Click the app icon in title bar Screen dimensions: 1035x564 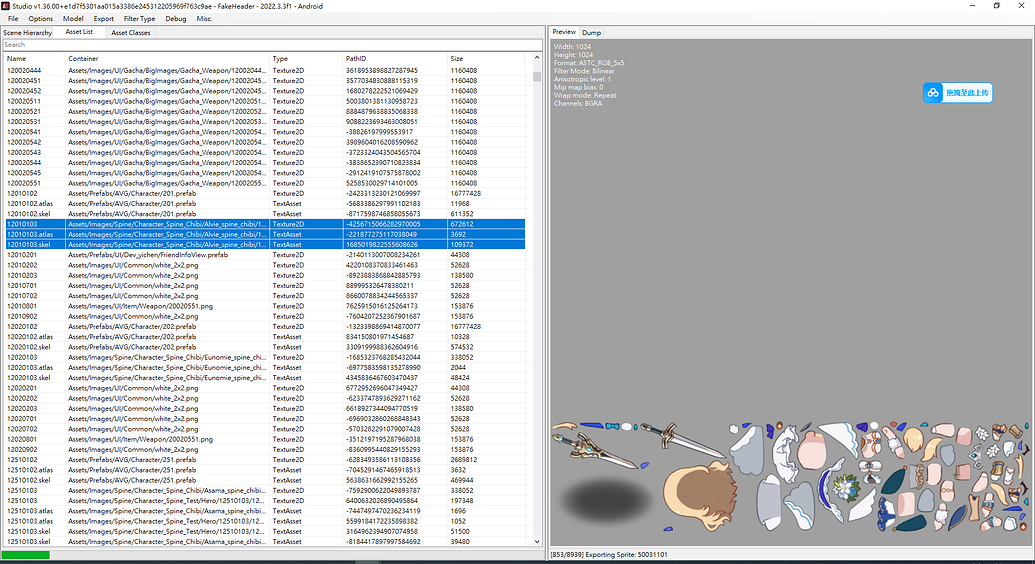click(6, 6)
